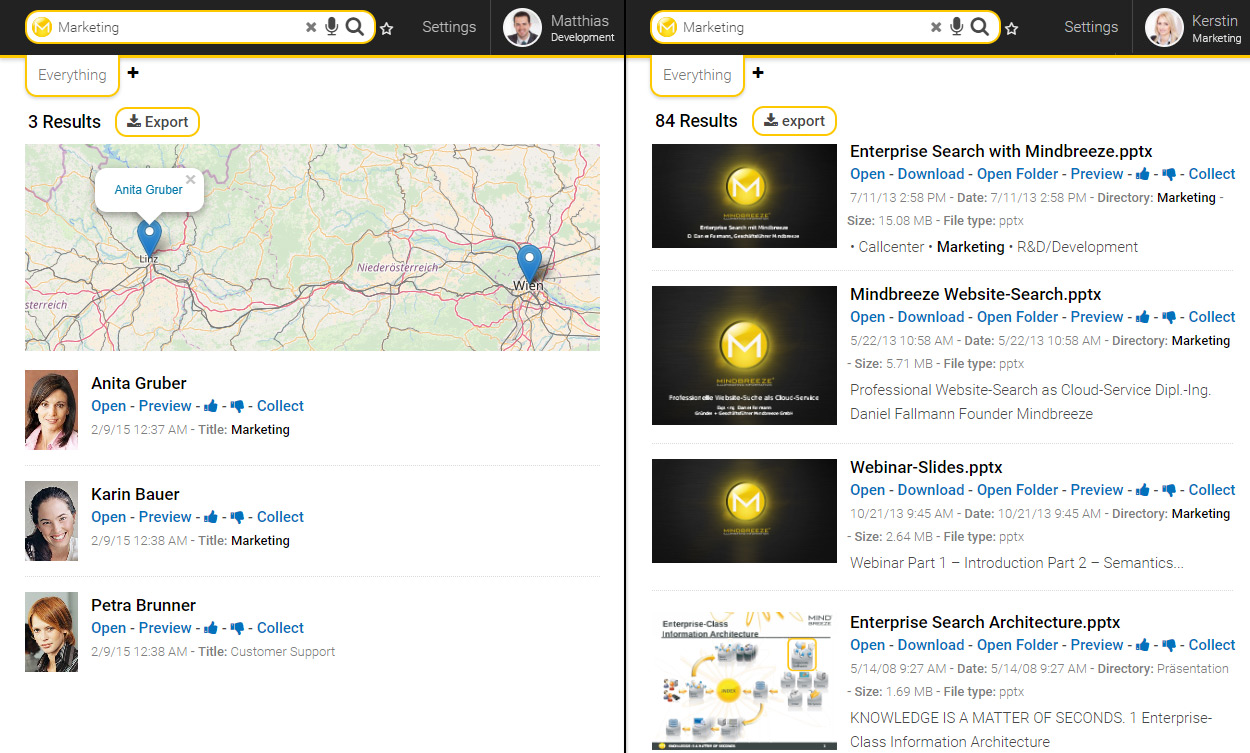Like Enterprise Search with Mindbreeze.pptx
Image resolution: width=1250 pixels, height=753 pixels.
coord(1142,174)
